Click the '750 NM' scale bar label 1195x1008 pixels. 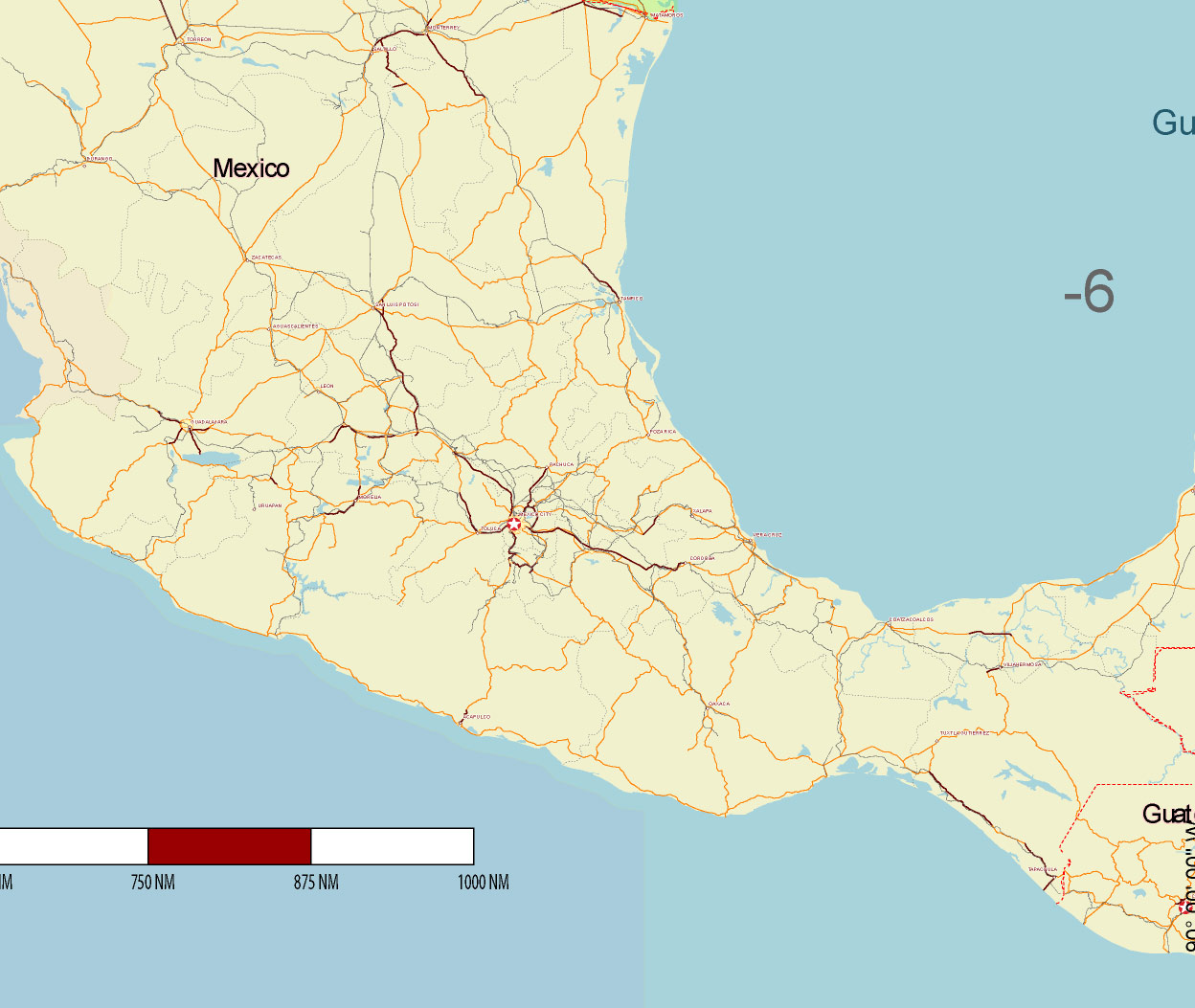coord(153,882)
